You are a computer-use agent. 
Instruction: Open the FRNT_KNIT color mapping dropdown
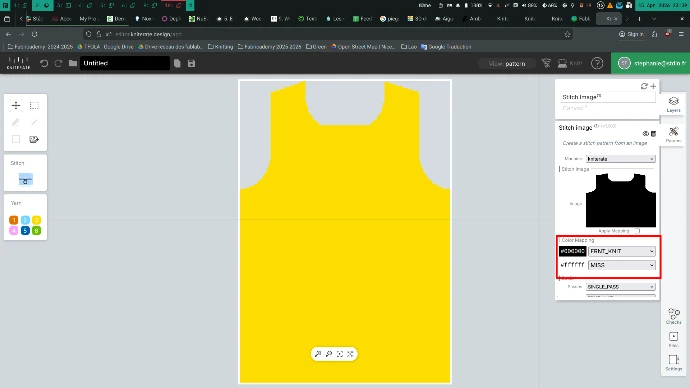click(x=622, y=251)
